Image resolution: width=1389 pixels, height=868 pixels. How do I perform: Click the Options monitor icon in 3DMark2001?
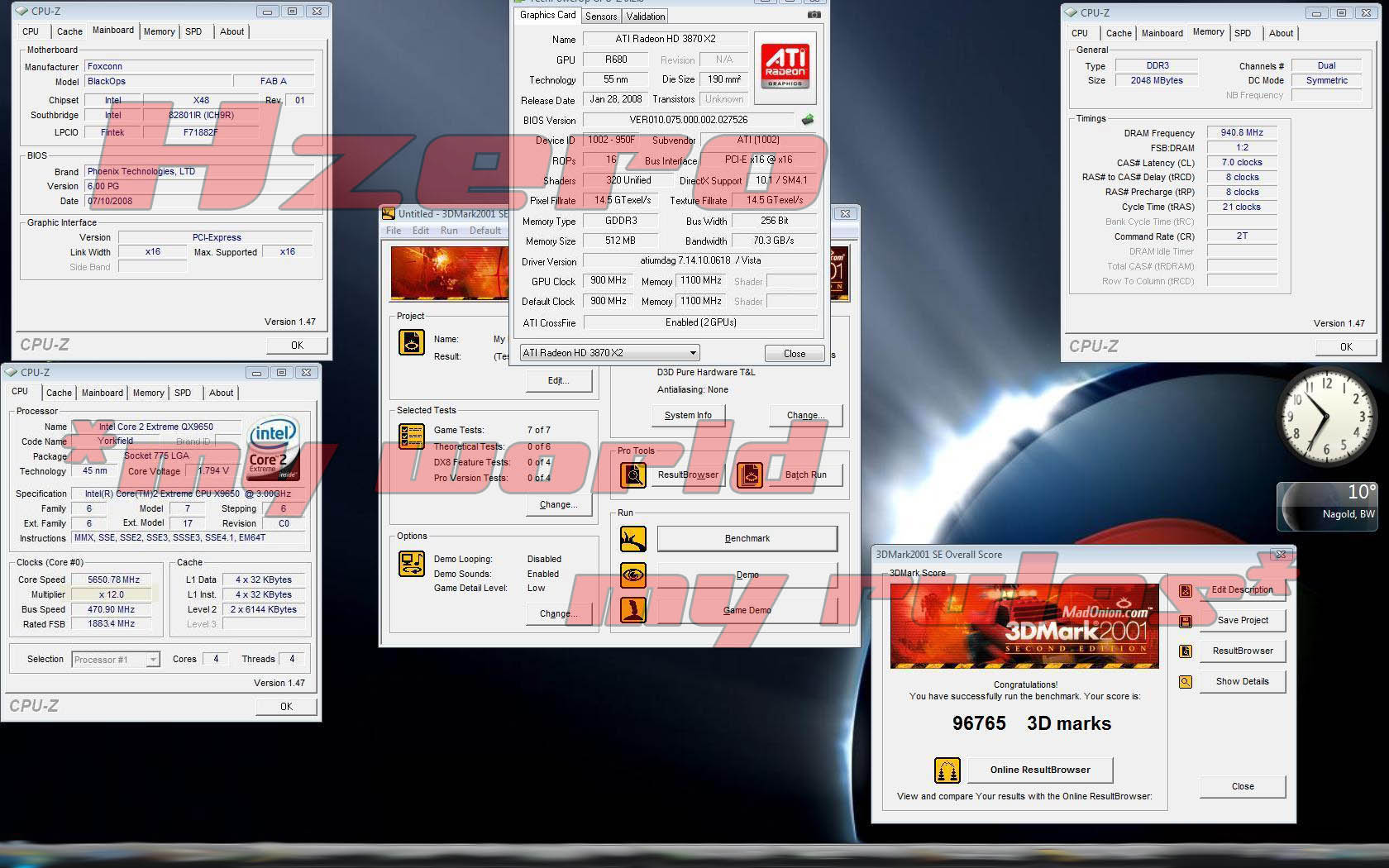point(412,563)
